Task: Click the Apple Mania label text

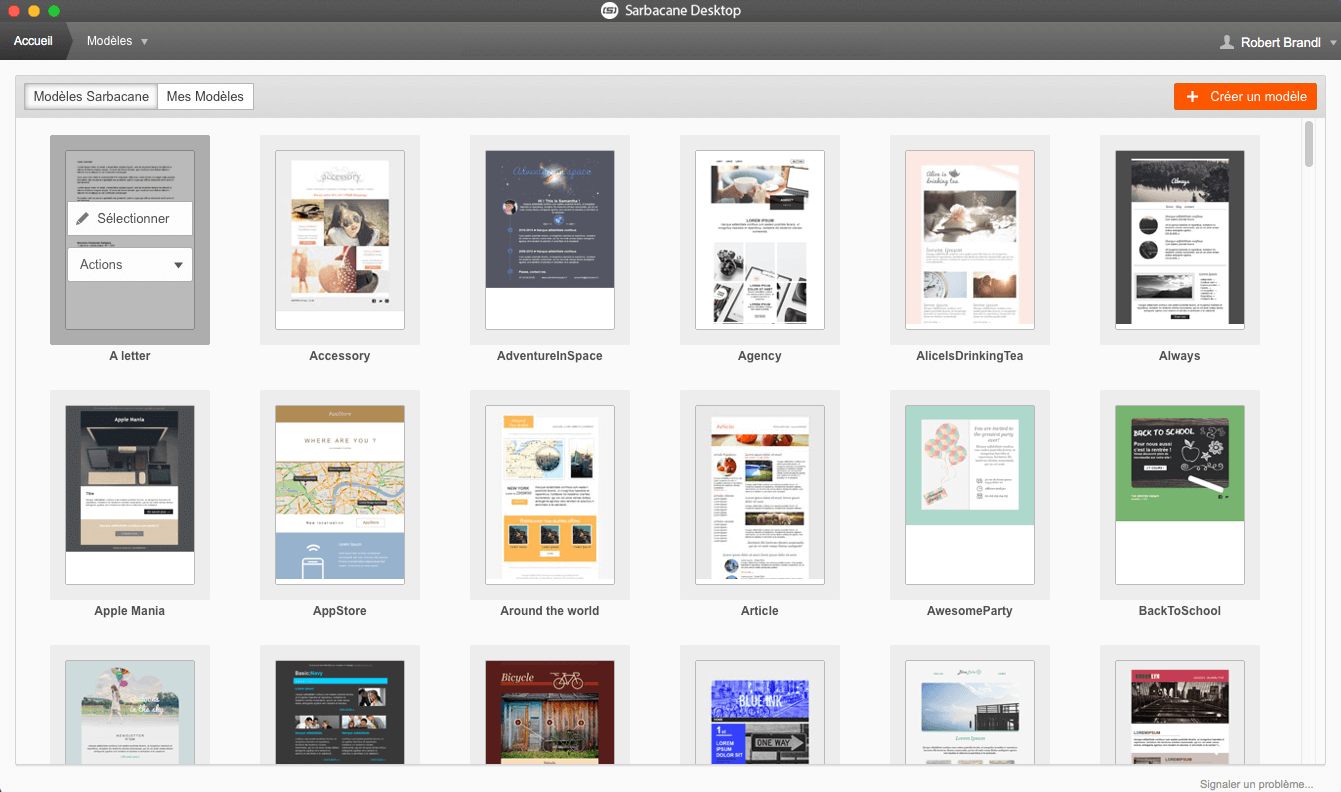Action: coord(130,611)
